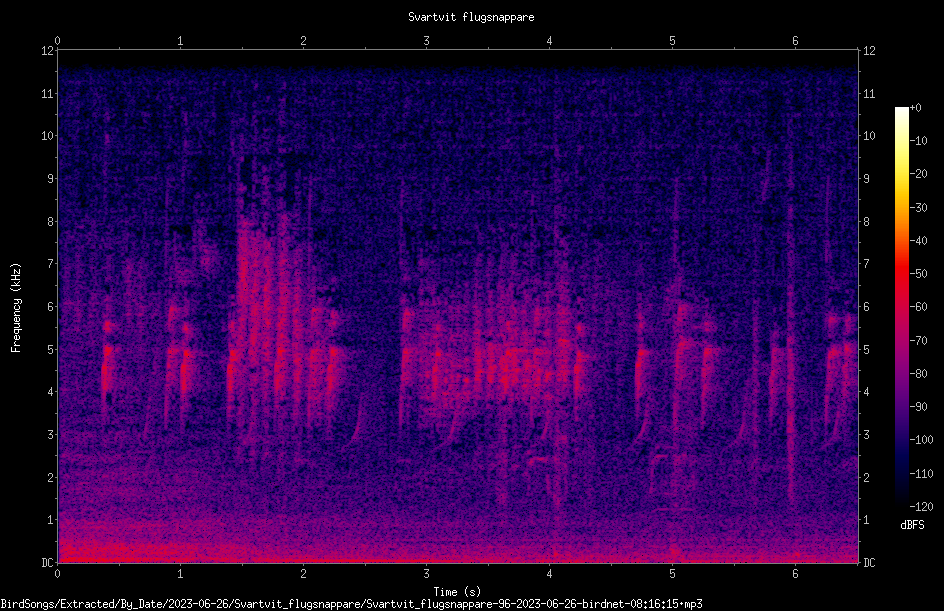Click the 1 kHz label on left frequency axis
This screenshot has height=611, width=944.
tap(51, 520)
